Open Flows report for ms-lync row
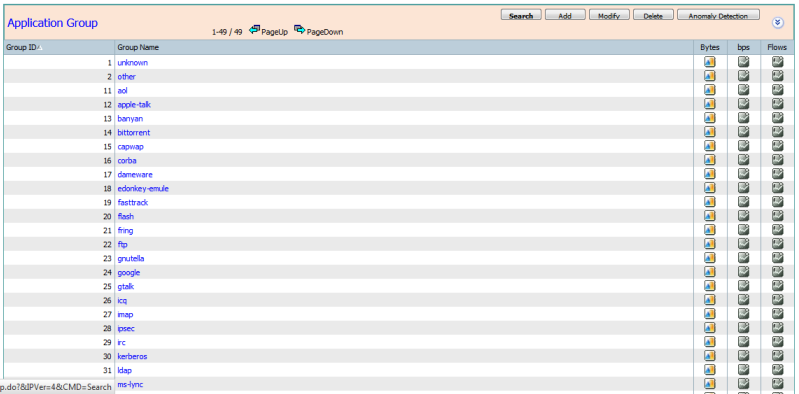799x394 pixels. (x=777, y=384)
